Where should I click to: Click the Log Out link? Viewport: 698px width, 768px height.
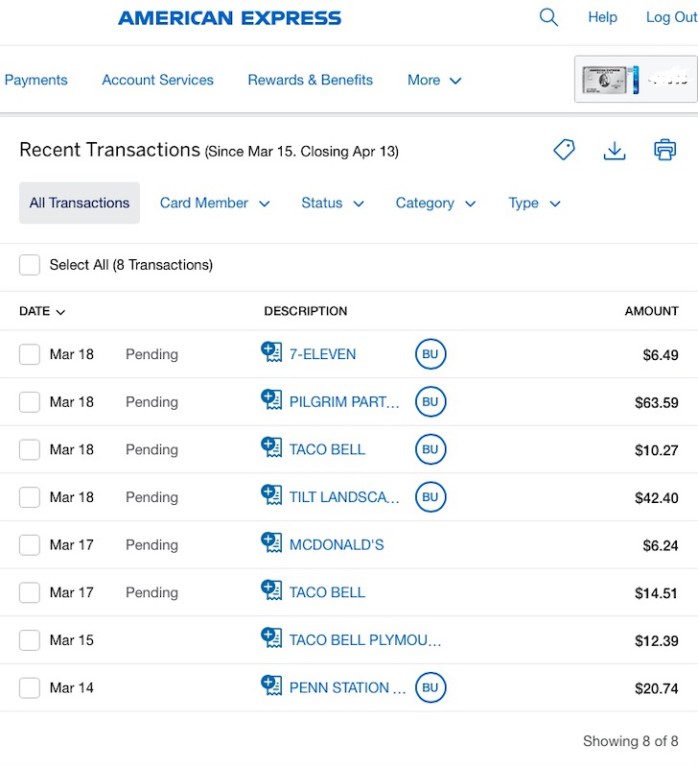(671, 17)
